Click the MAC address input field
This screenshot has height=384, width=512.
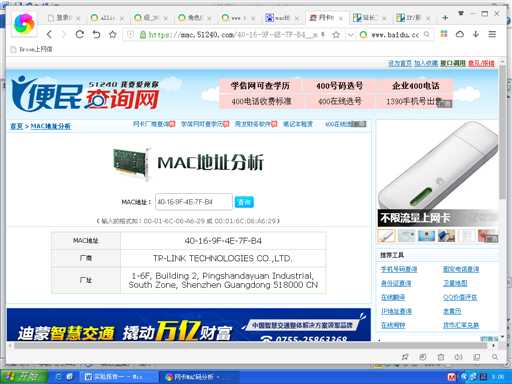click(194, 202)
